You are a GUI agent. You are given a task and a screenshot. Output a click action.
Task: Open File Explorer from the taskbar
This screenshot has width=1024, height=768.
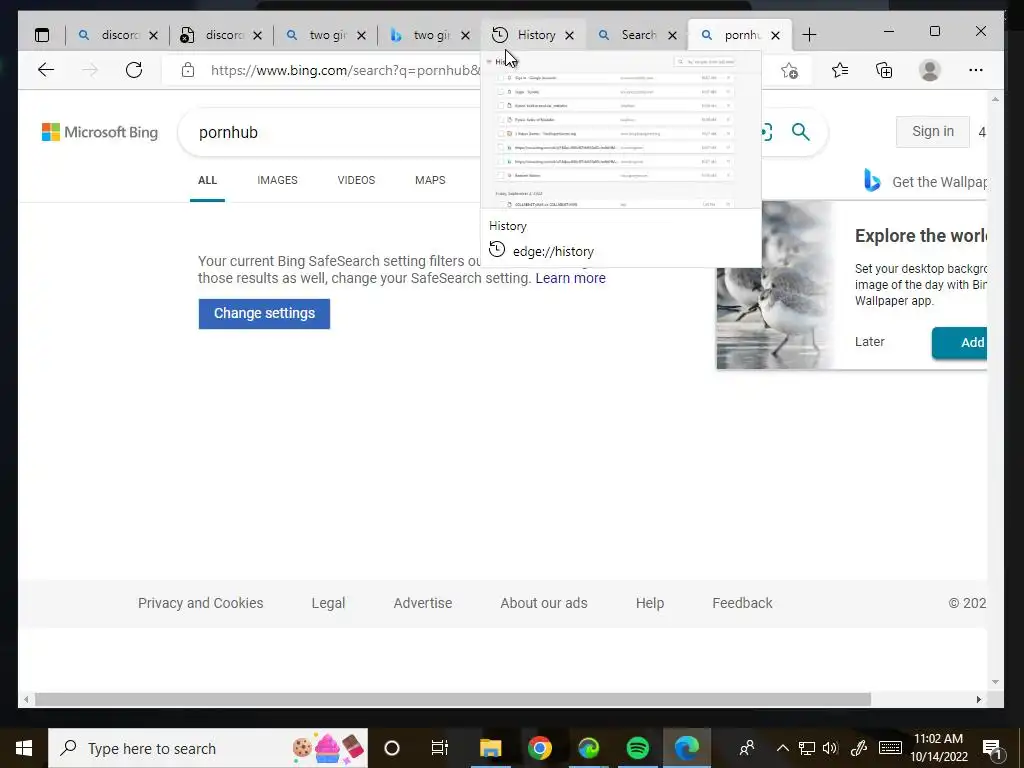click(490, 748)
